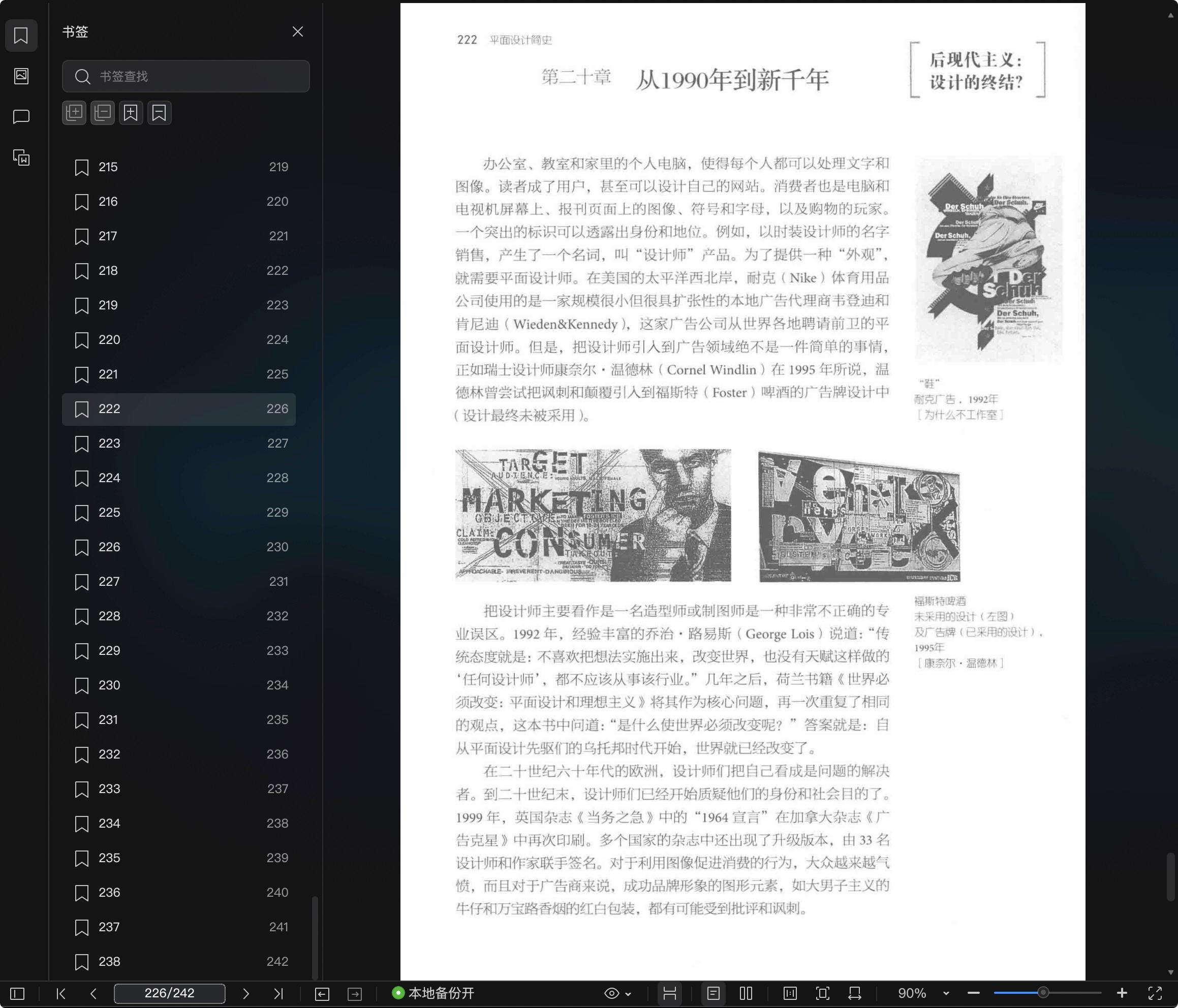
Task: Close the 书签 bookmarks panel
Action: pos(297,32)
